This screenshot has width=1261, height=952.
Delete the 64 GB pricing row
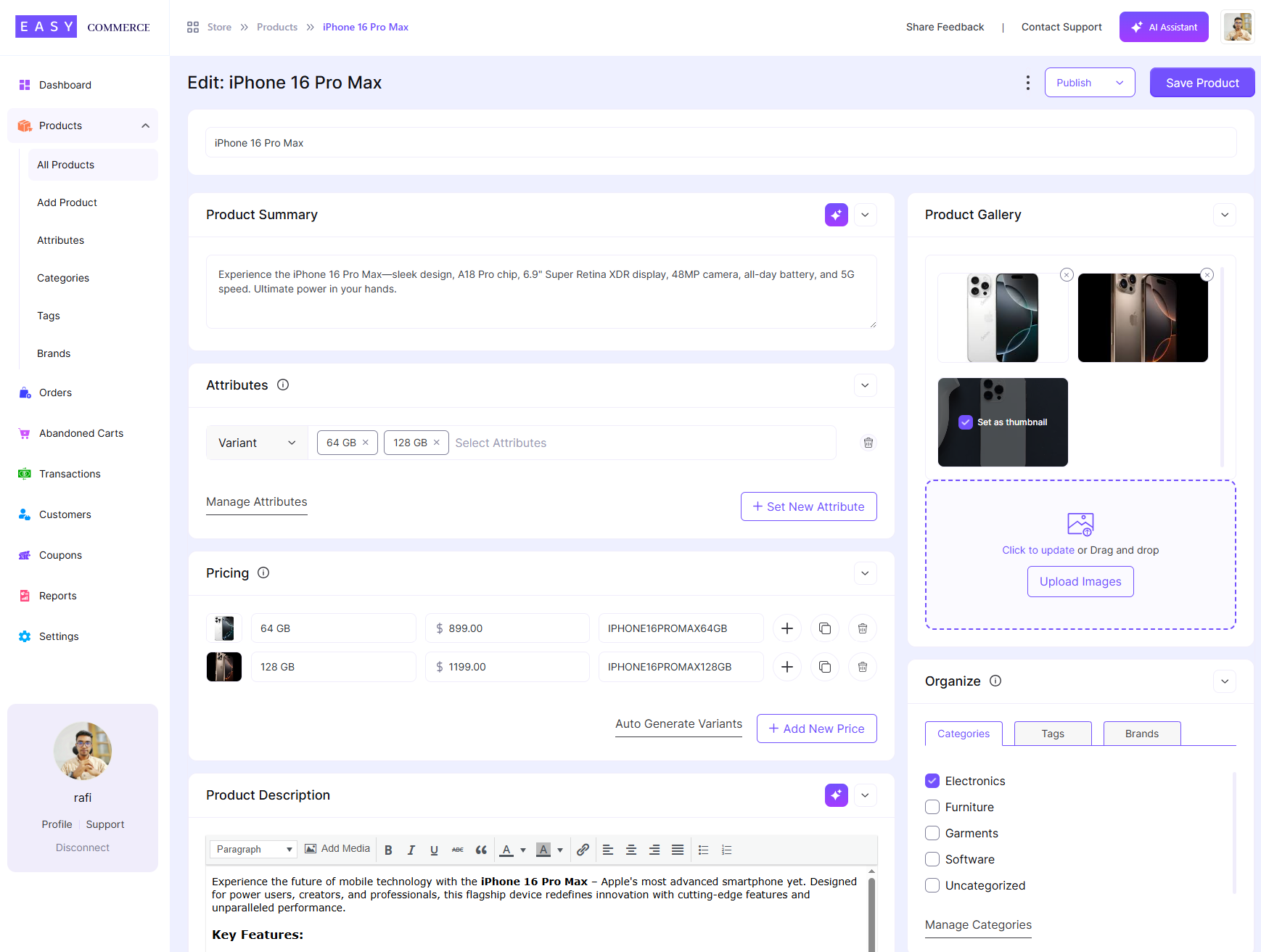click(863, 628)
